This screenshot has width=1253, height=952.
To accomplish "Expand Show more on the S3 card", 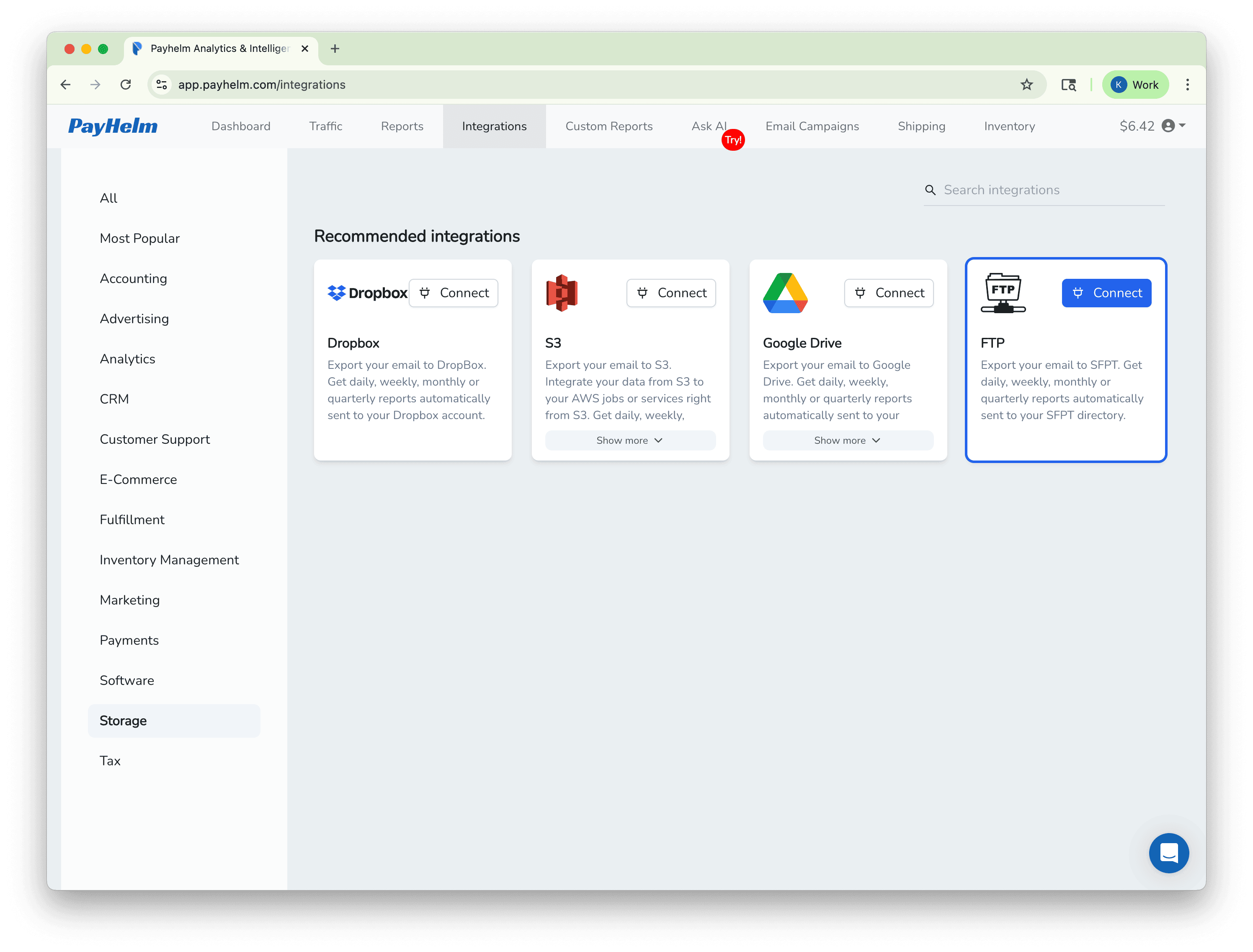I will pos(629,440).
